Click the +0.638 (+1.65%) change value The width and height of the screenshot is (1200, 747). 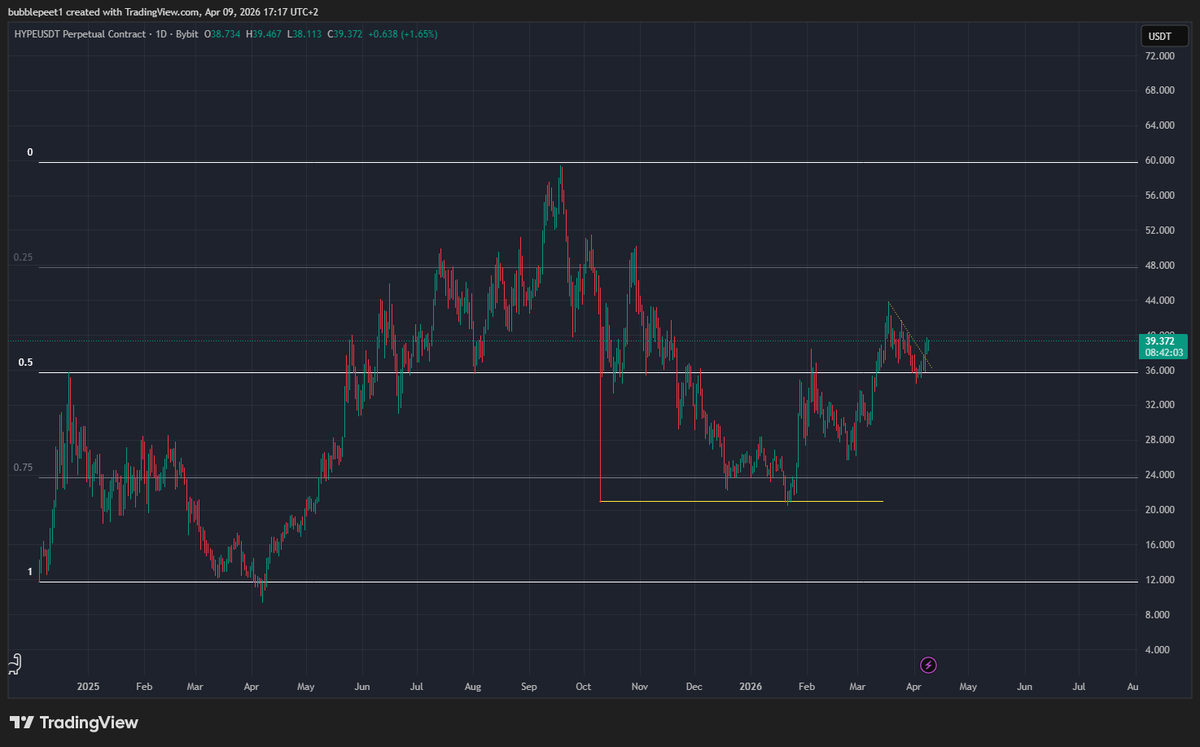(402, 34)
